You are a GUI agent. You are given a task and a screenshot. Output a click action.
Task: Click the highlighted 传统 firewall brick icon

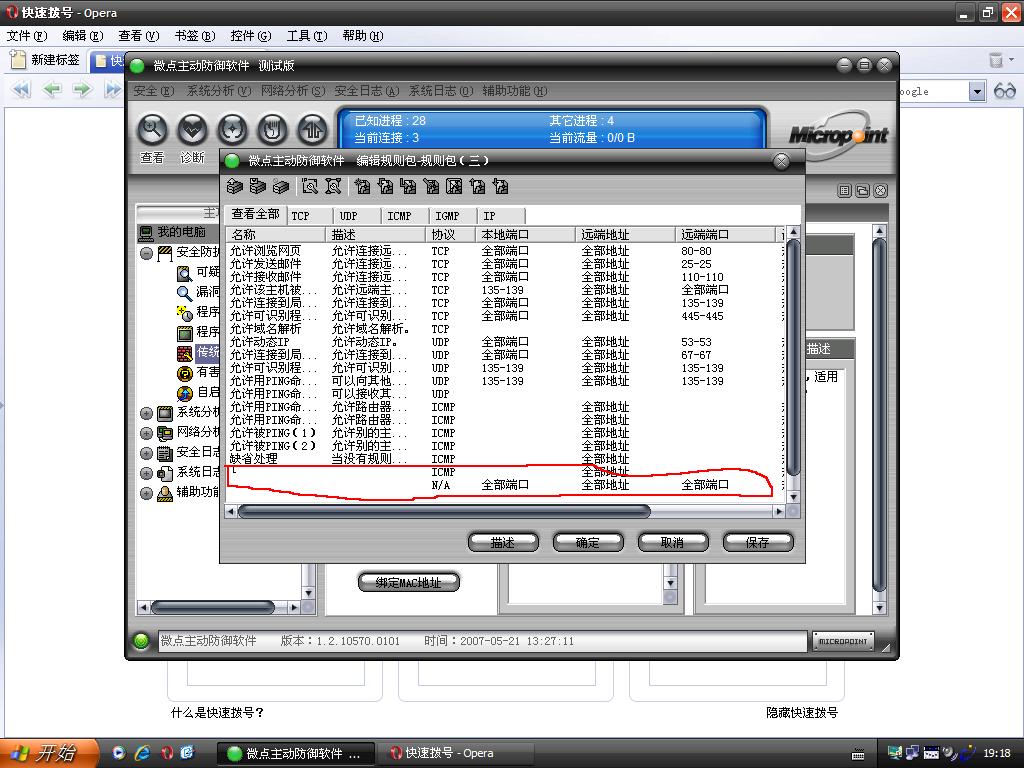185,353
